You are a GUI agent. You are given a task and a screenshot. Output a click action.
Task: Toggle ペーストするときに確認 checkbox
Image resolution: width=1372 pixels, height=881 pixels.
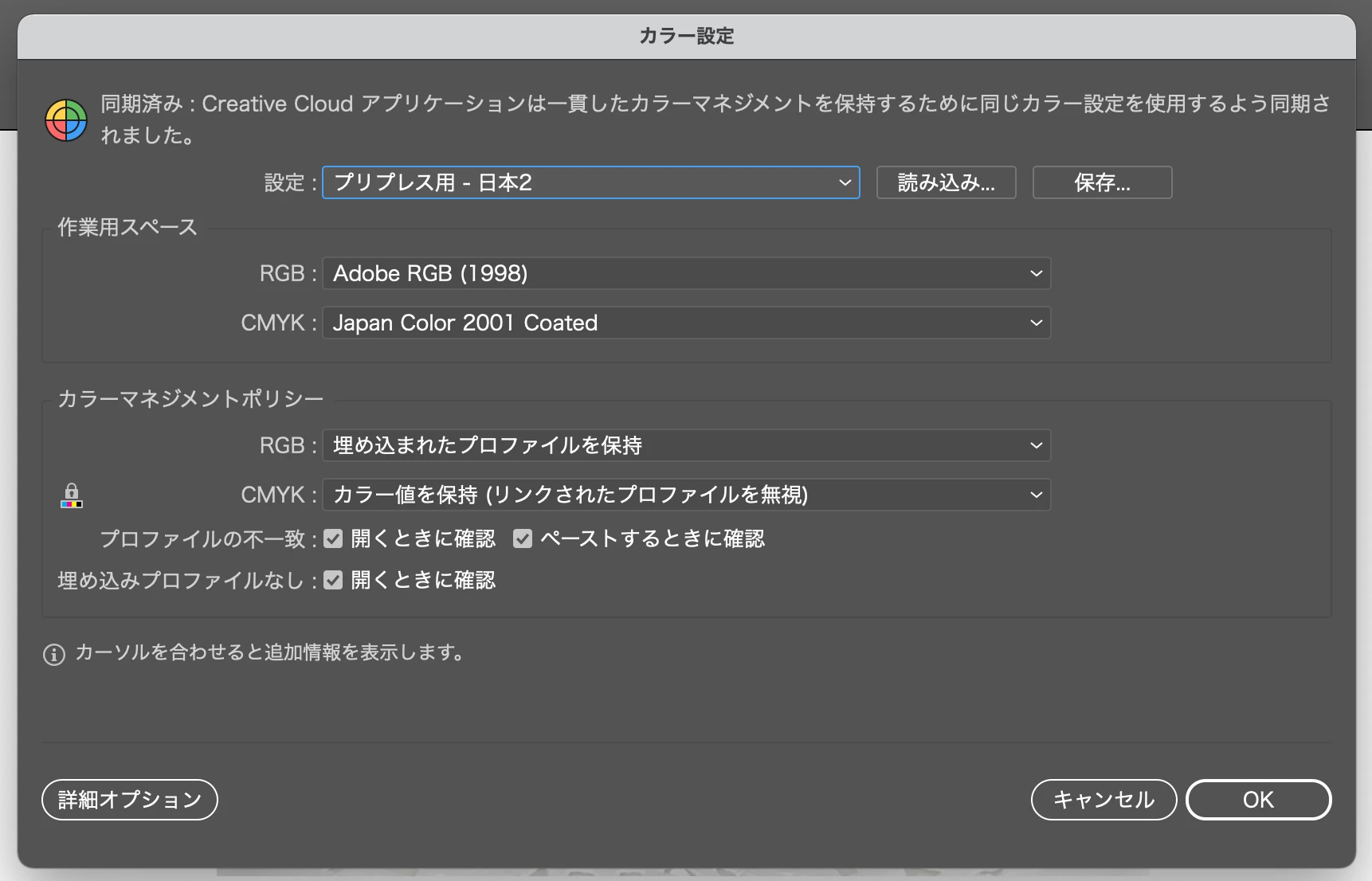click(x=523, y=539)
